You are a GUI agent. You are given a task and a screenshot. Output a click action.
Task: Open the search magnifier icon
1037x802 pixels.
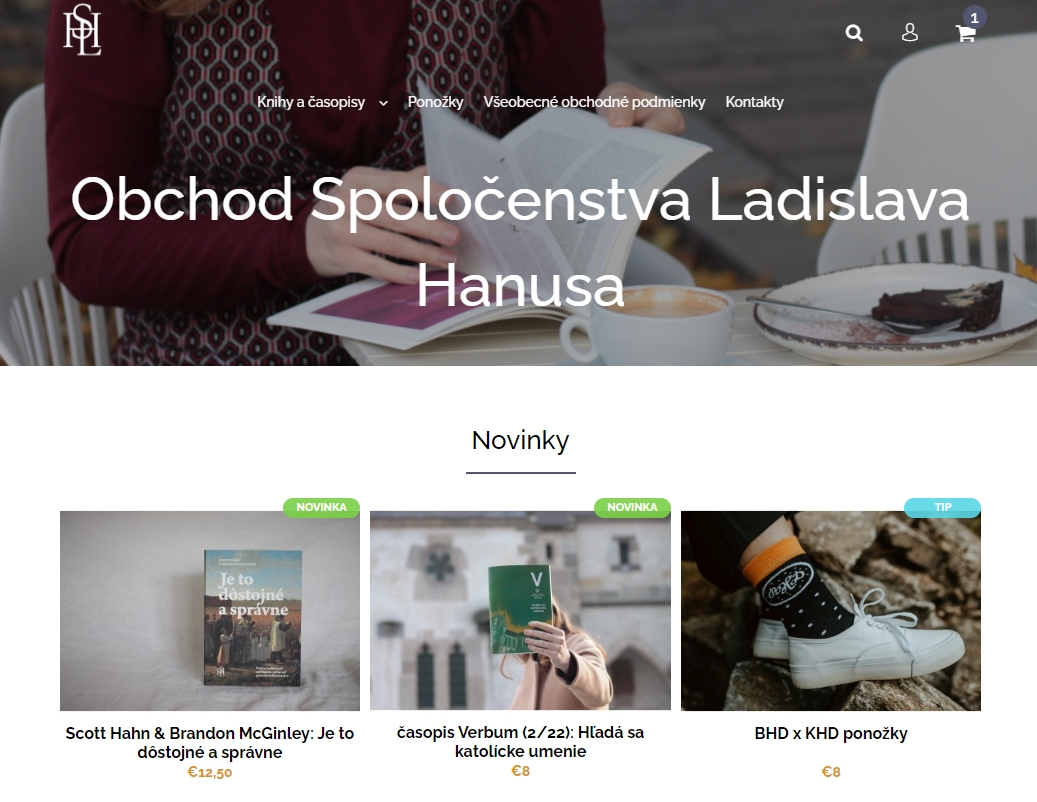tap(854, 32)
